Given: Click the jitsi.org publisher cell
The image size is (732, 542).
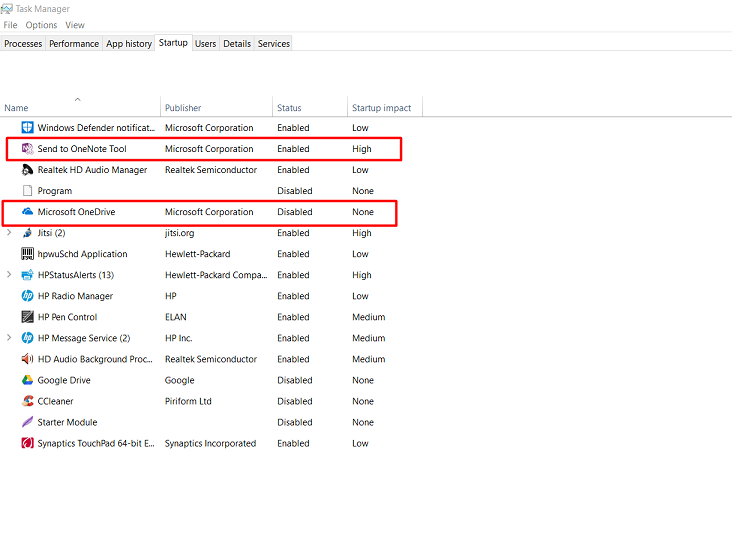Looking at the screenshot, I should click(179, 233).
